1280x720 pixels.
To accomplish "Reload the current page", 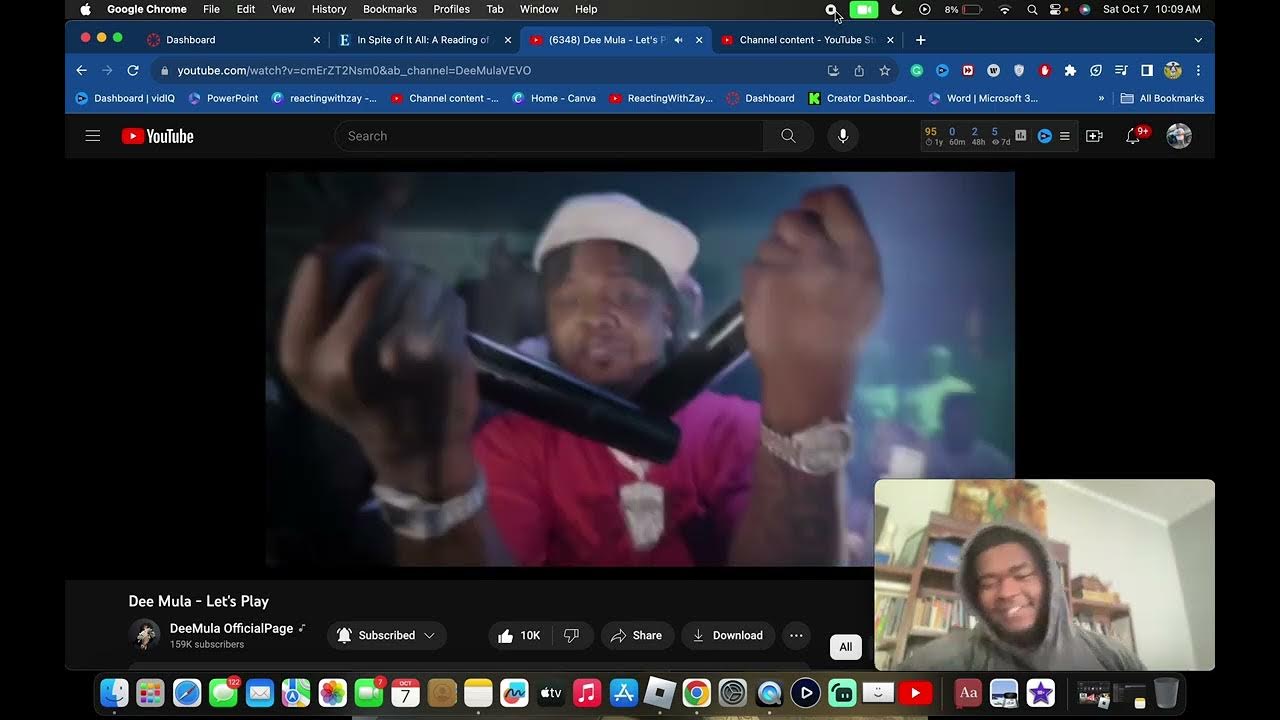I will point(133,71).
